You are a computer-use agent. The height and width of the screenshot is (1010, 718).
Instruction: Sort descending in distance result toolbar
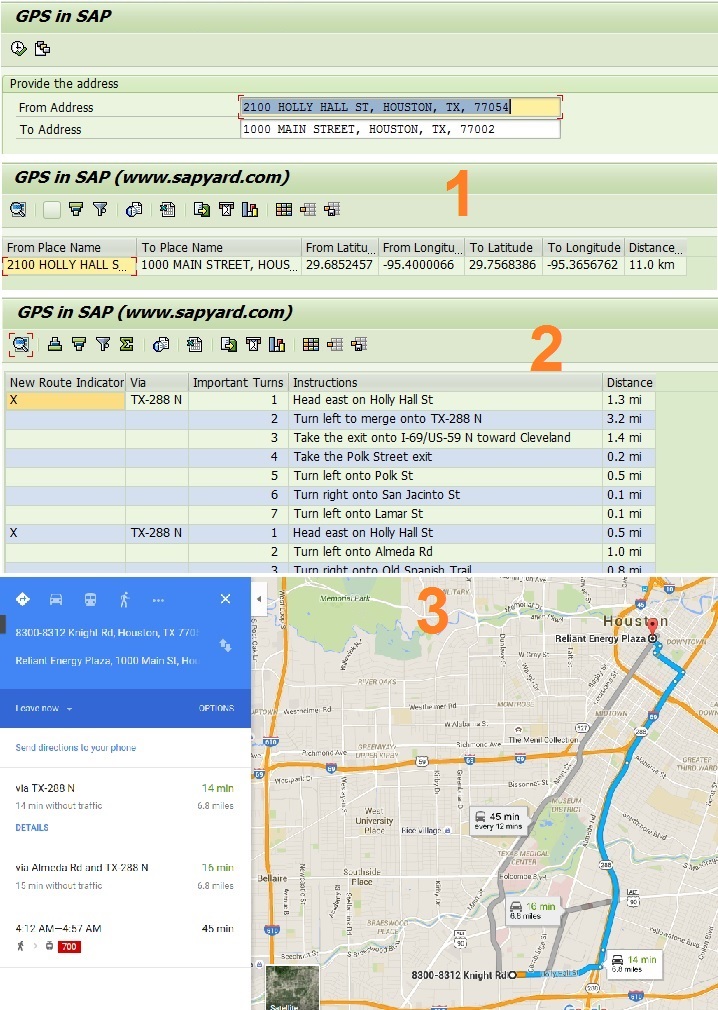(x=76, y=209)
